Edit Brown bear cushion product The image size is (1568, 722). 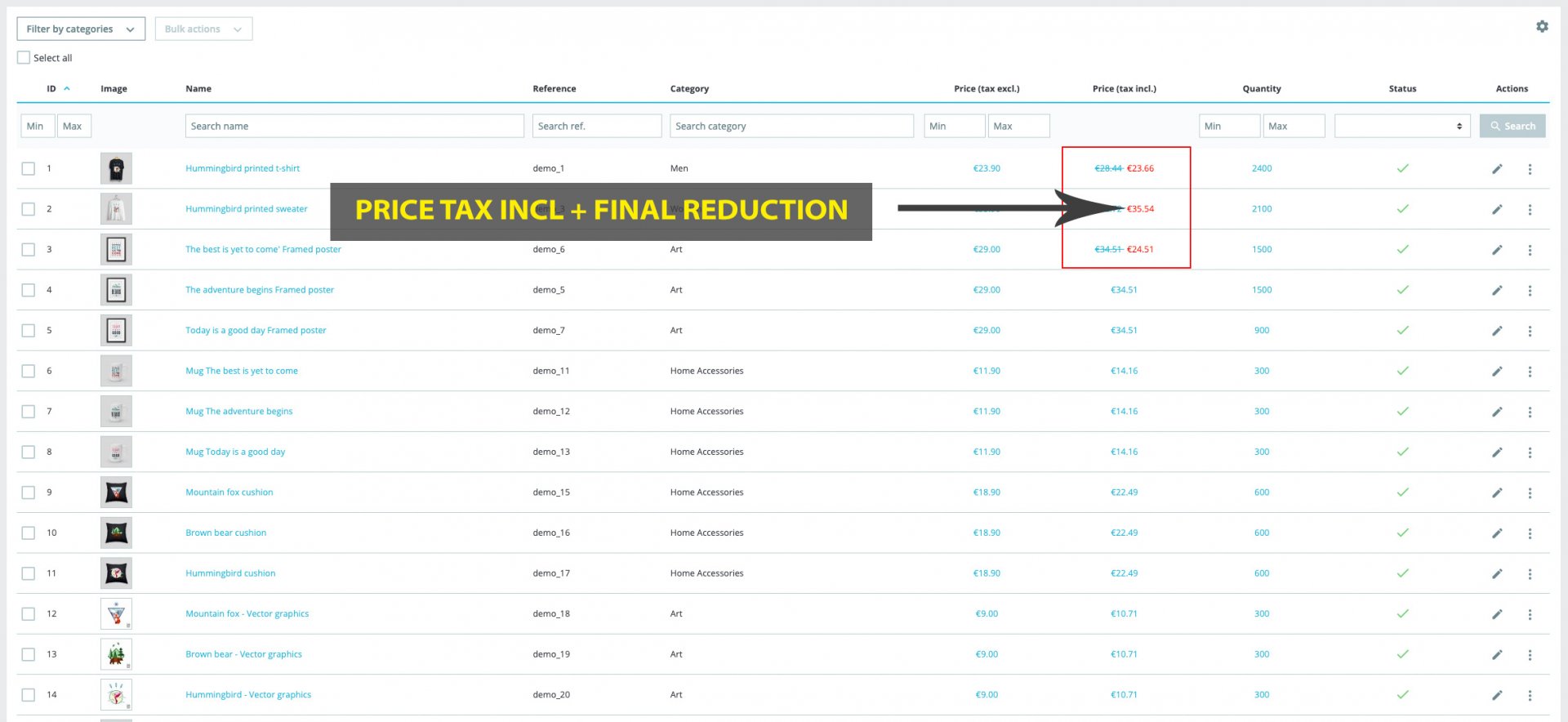tap(1497, 533)
